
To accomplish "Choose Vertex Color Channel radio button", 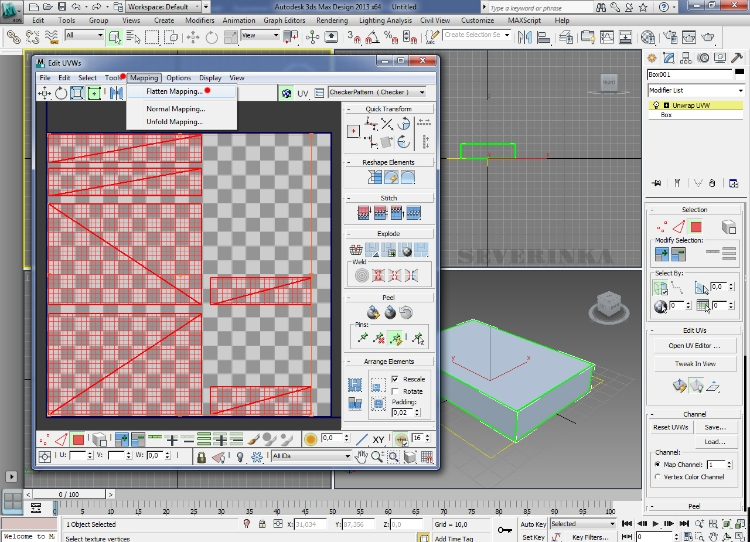I will tap(658, 477).
